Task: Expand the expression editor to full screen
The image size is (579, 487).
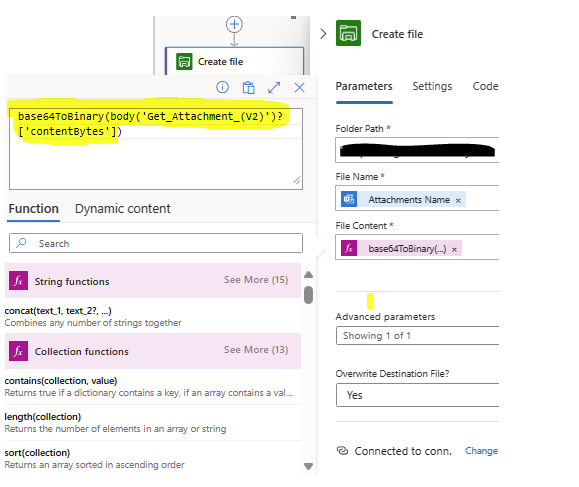Action: coord(274,88)
